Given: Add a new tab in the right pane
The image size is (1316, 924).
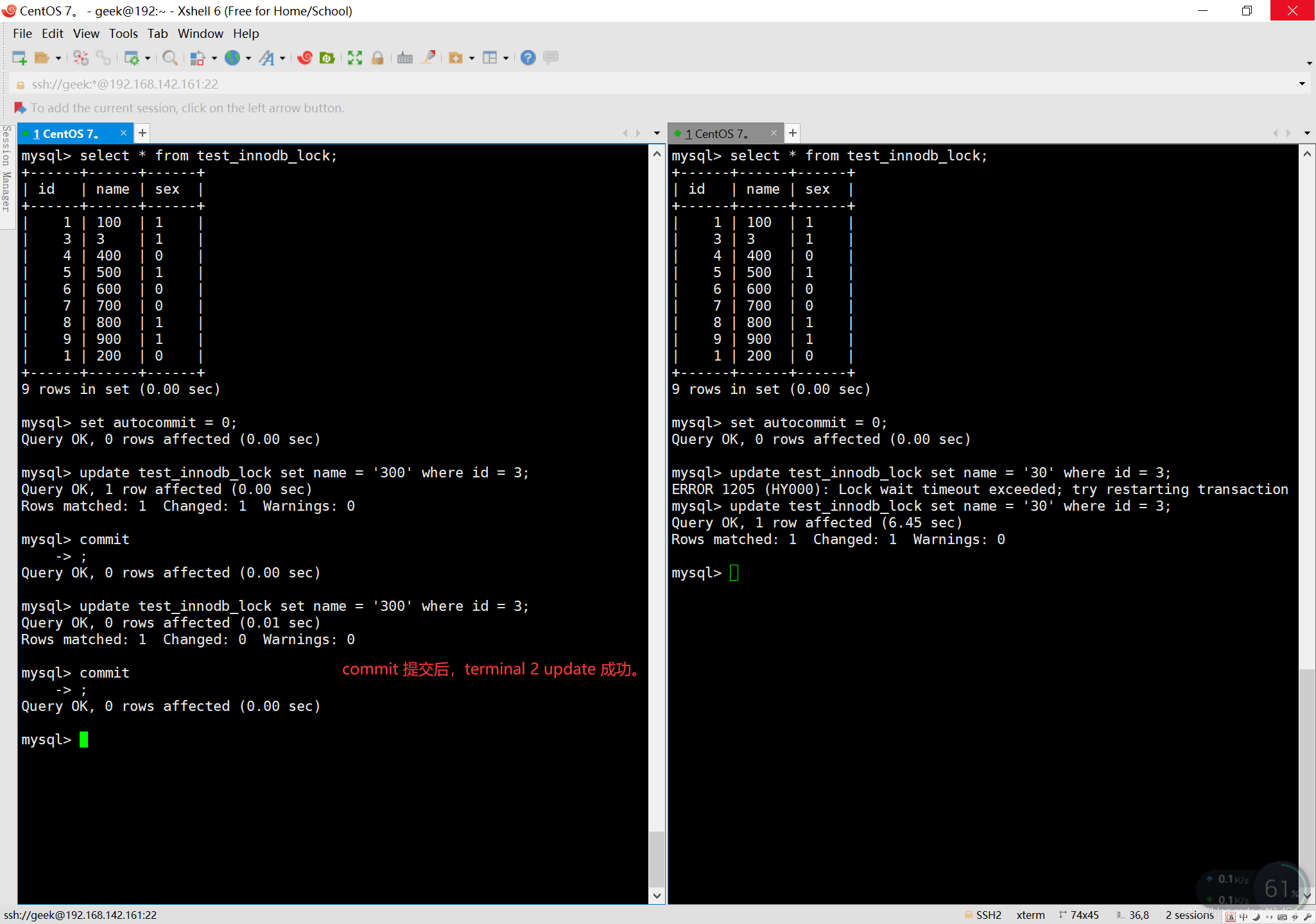Looking at the screenshot, I should click(793, 133).
